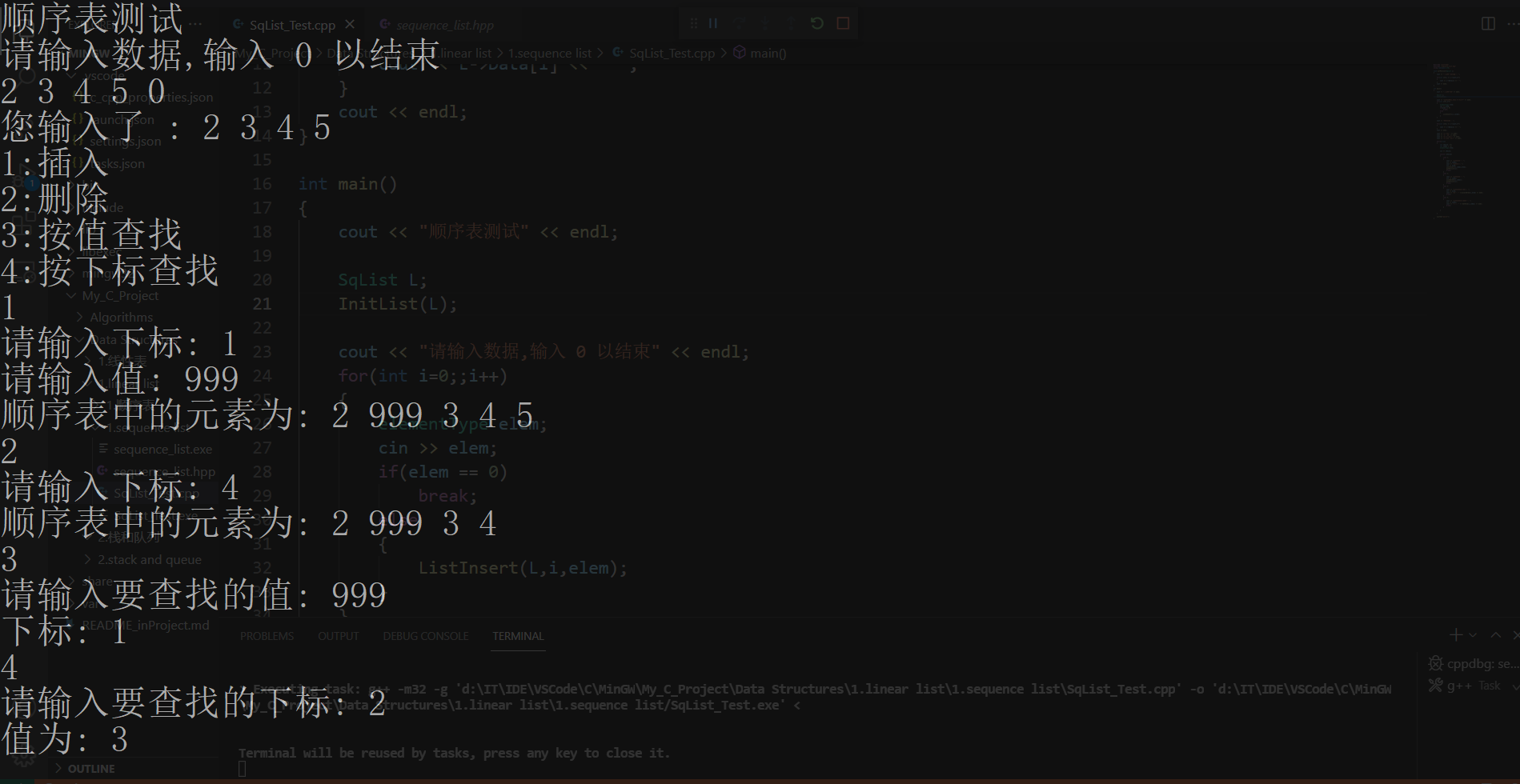Screen dimensions: 1520x784
Task: Close the SqList_Test.cpp tab
Action: pos(350,25)
